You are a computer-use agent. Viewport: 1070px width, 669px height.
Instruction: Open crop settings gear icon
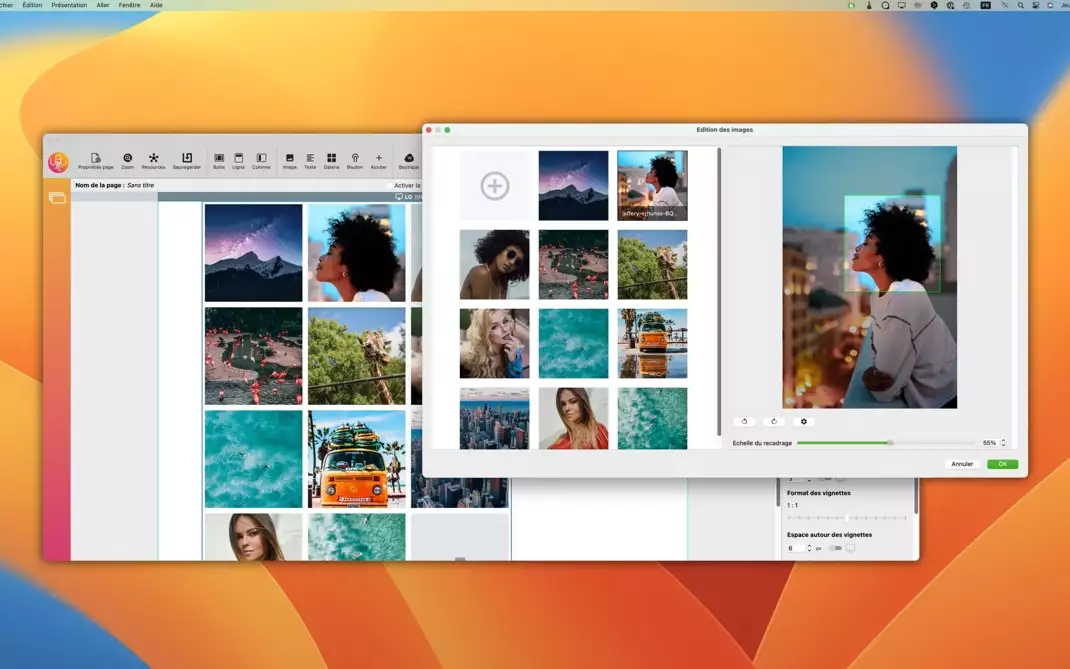pyautogui.click(x=804, y=422)
